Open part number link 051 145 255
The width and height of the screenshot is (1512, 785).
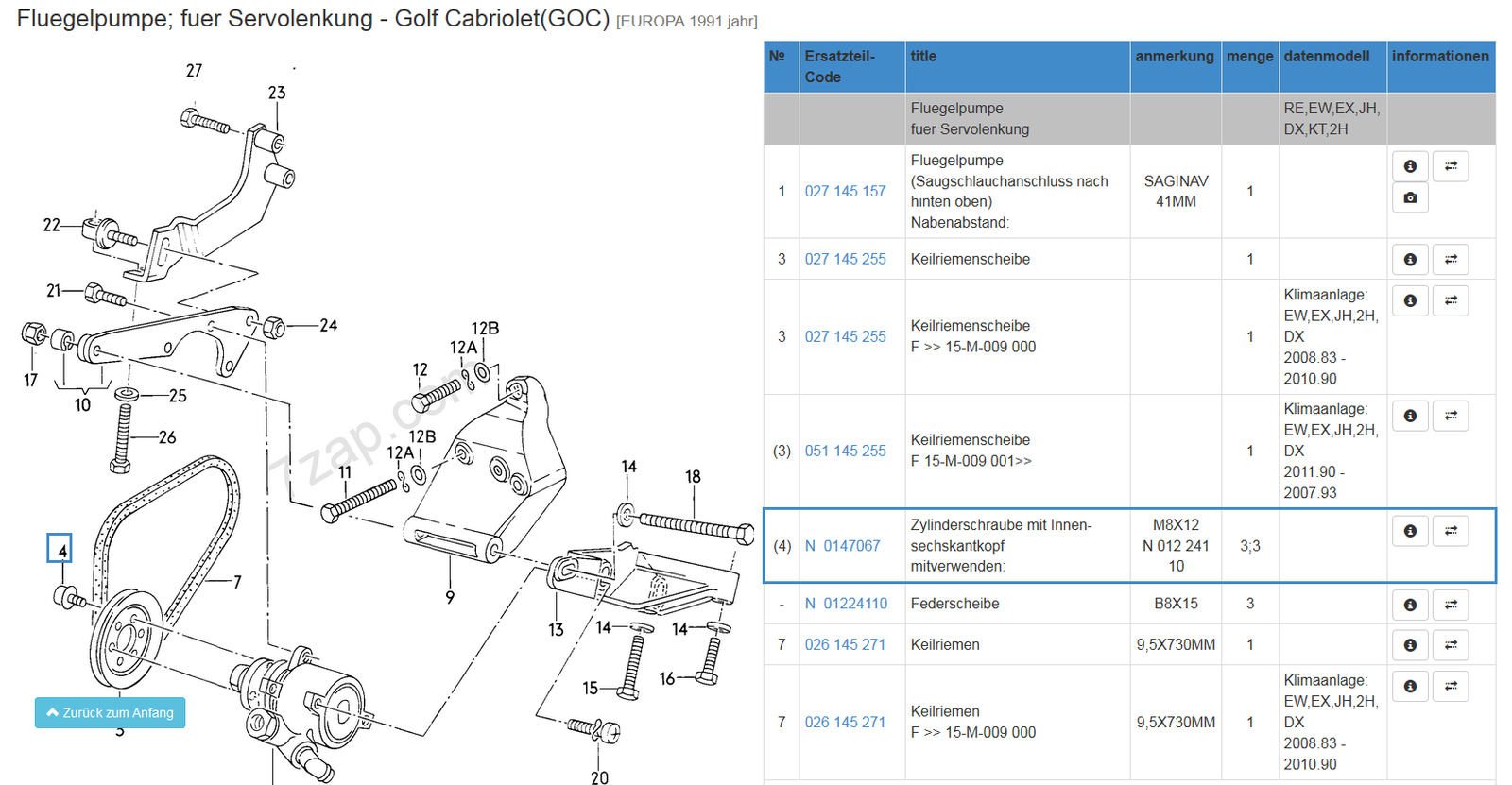845,452
